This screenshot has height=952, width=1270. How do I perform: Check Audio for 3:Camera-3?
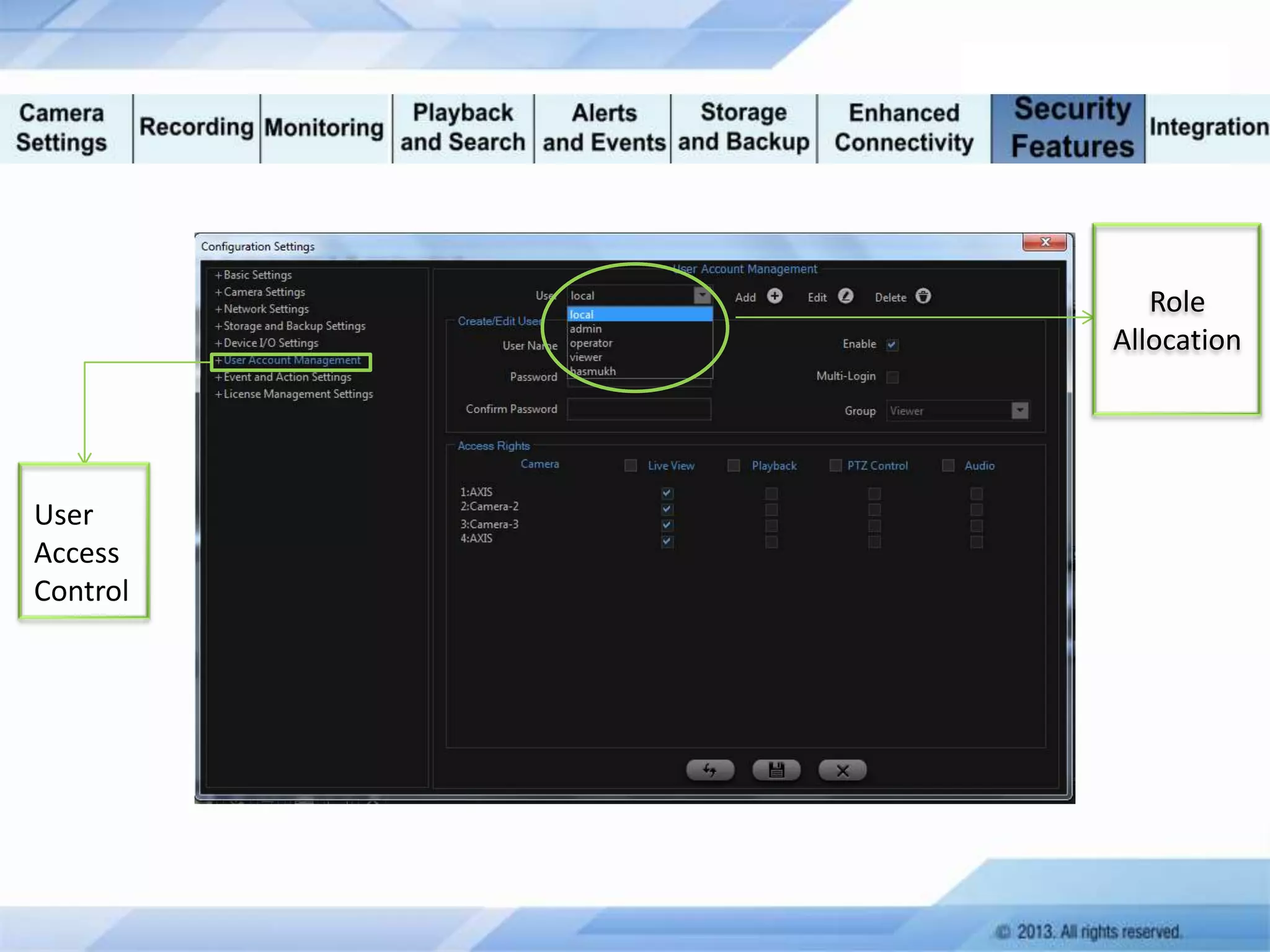[x=977, y=526]
